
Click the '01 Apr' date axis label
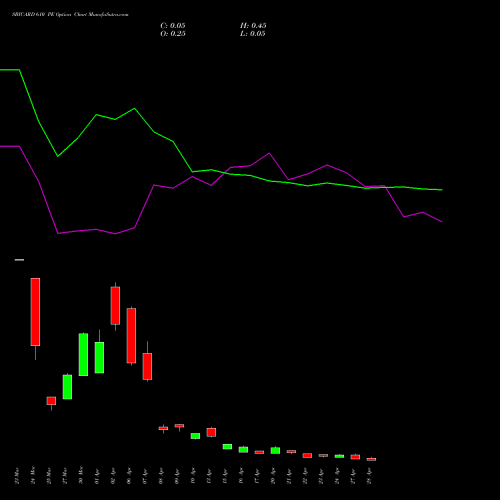(x=97, y=476)
